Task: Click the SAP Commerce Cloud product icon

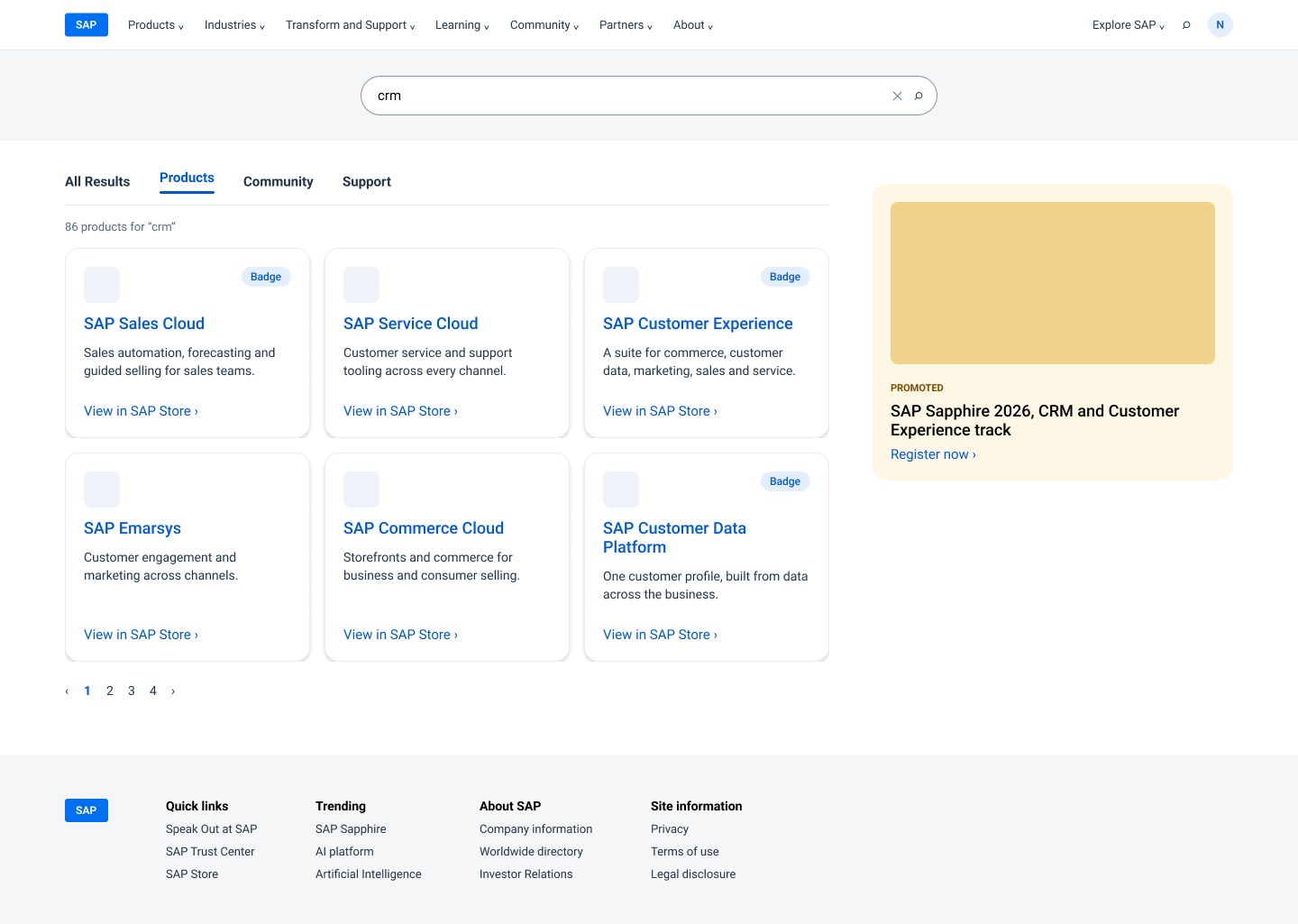Action: click(361, 489)
